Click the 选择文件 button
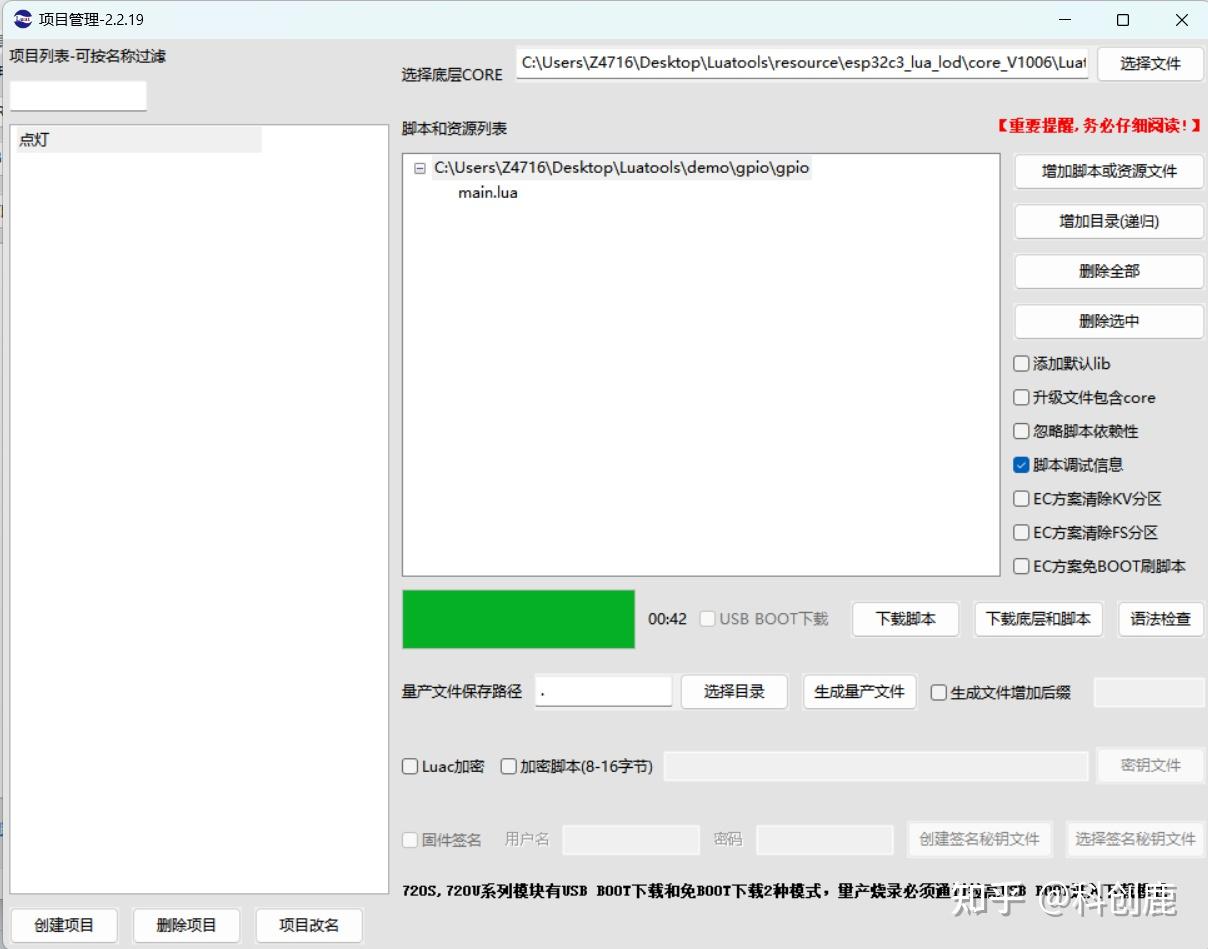Image resolution: width=1208 pixels, height=949 pixels. [1150, 64]
